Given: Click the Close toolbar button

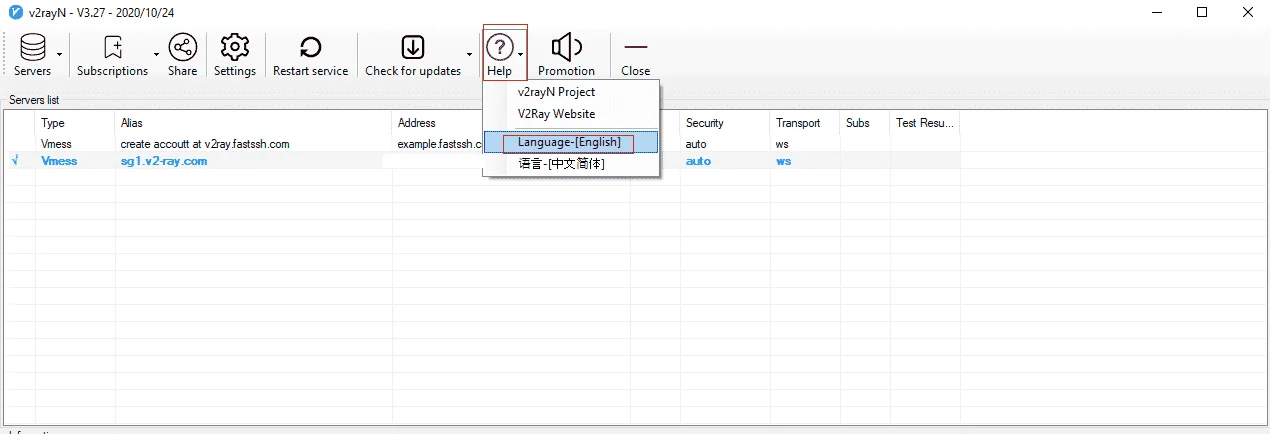Looking at the screenshot, I should 635,54.
